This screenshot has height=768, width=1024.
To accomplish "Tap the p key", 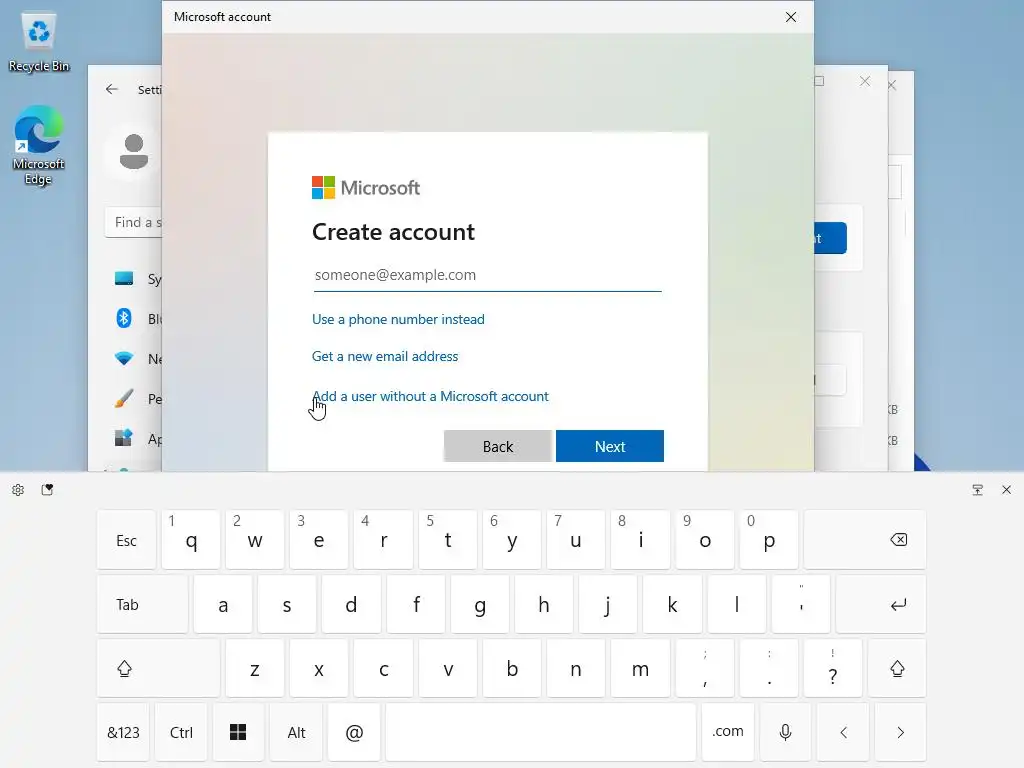I will 769,539.
